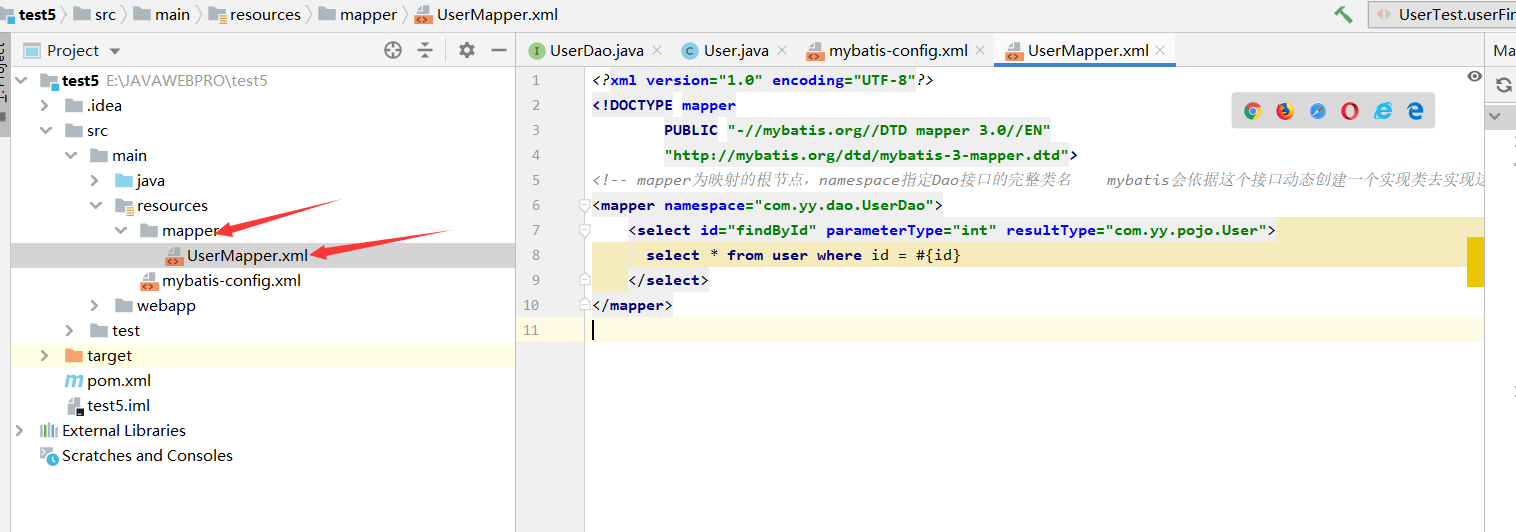The width and height of the screenshot is (1516, 532).
Task: Toggle inspections eye icon in editor
Action: click(1474, 76)
